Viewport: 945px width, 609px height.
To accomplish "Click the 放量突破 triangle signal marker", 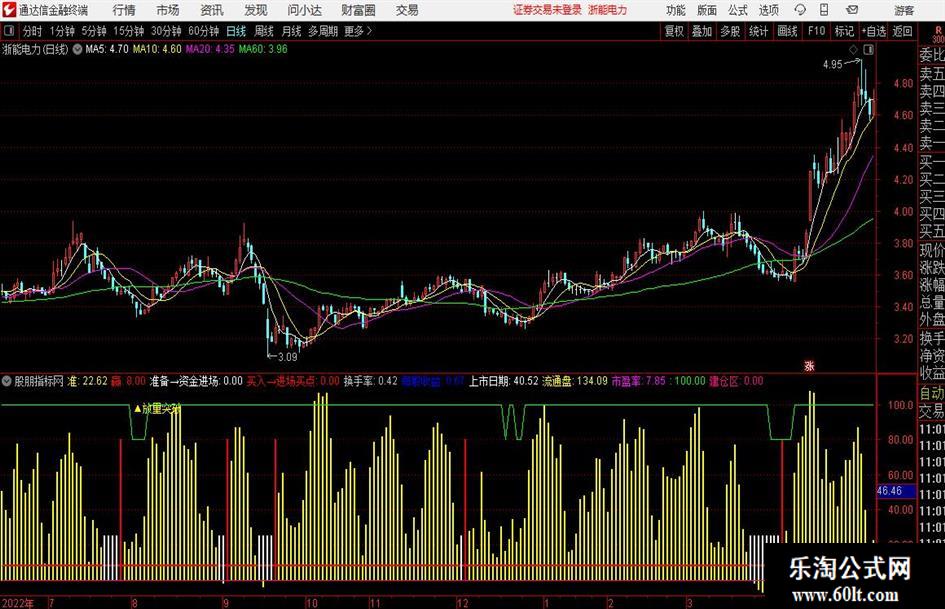I will point(157,409).
